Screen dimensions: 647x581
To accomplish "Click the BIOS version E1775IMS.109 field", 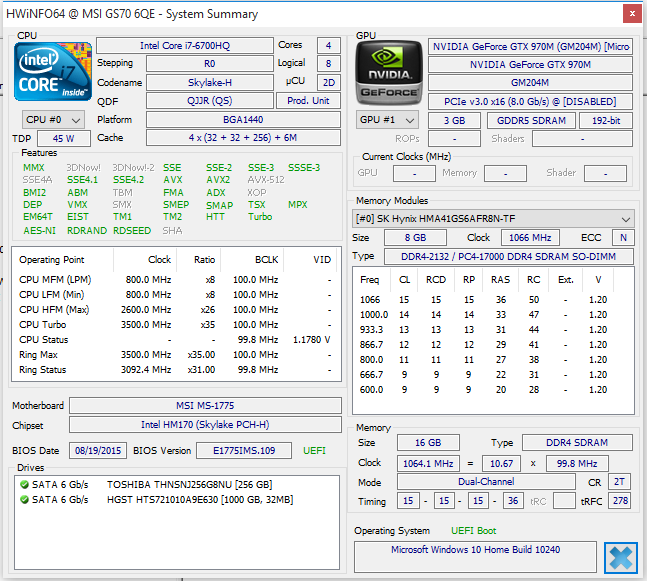I will (244, 450).
